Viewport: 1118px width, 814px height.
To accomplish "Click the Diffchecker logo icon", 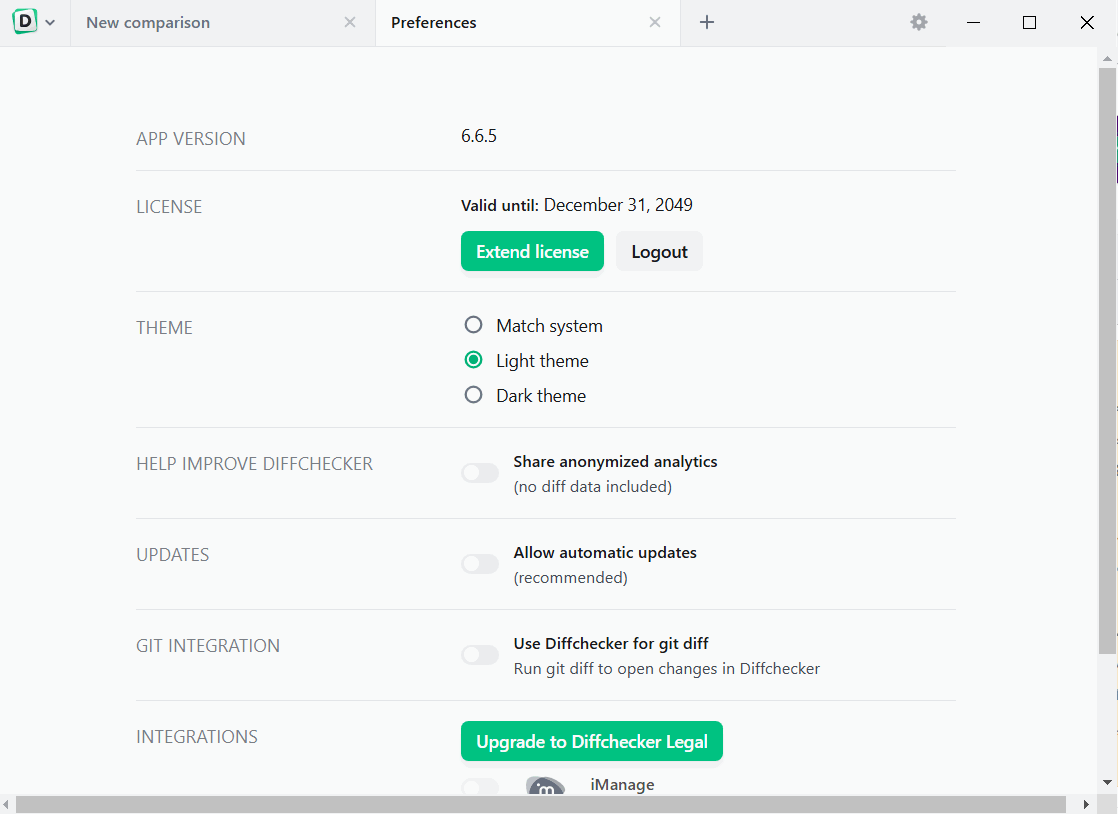I will tap(25, 22).
